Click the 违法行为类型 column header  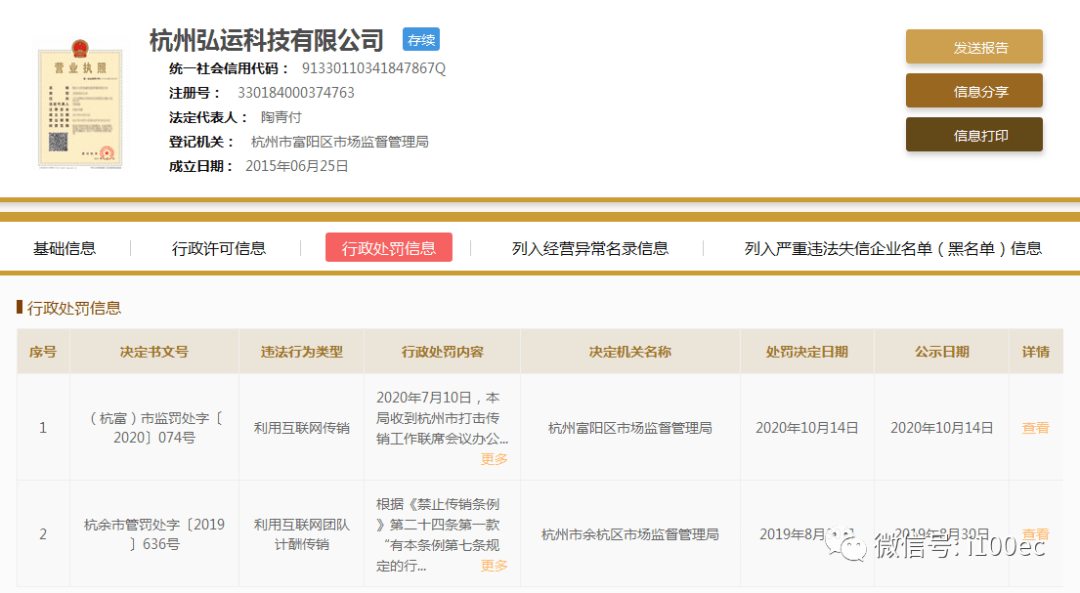click(301, 352)
